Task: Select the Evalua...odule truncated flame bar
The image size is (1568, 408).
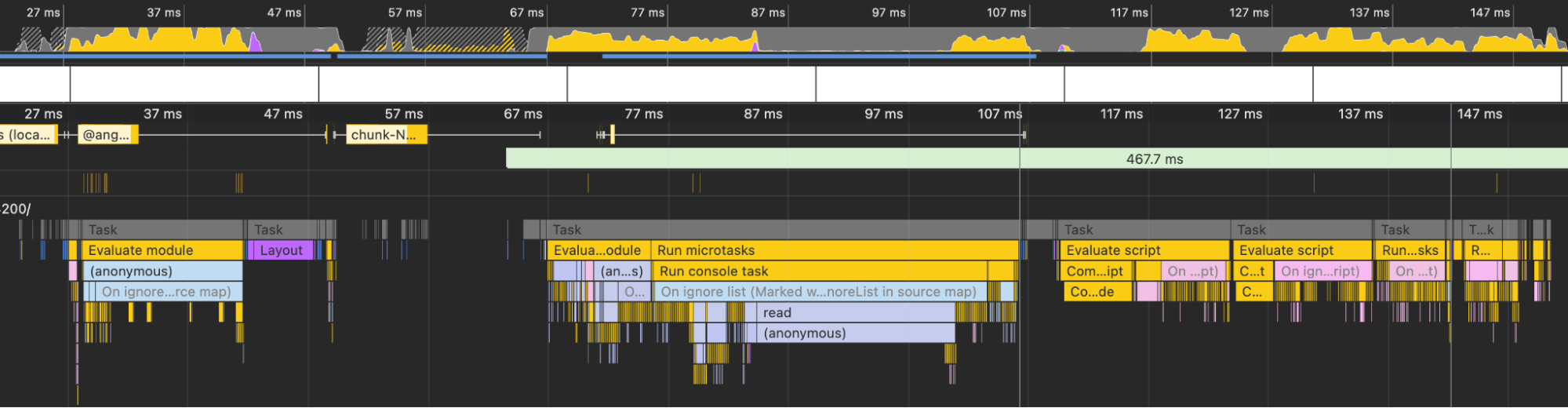Action: [598, 250]
